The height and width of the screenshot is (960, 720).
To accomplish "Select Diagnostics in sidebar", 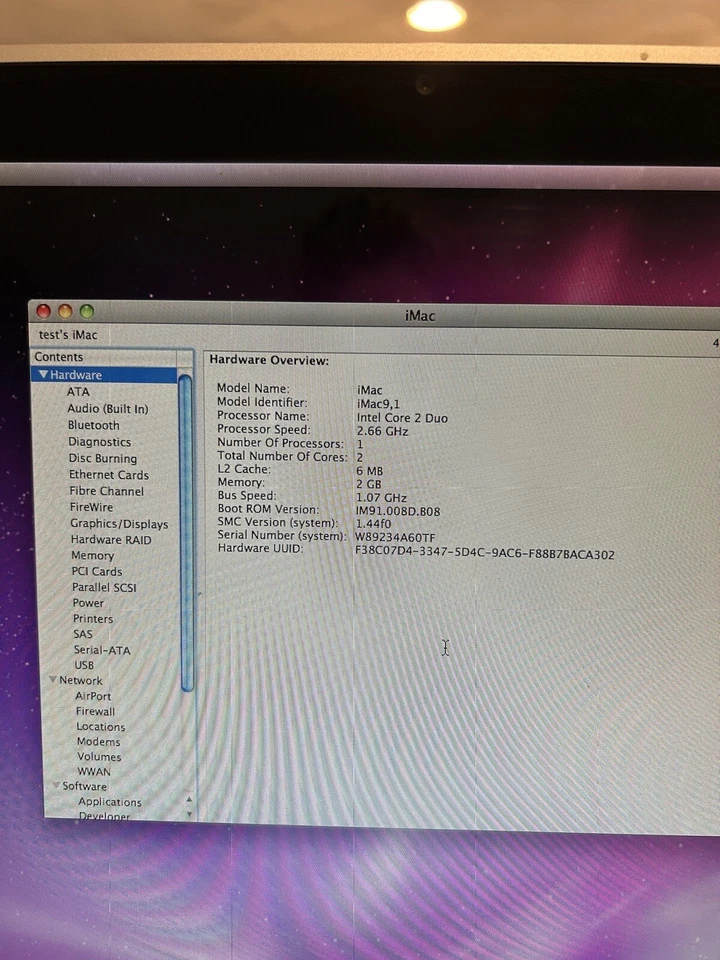I will [x=100, y=441].
